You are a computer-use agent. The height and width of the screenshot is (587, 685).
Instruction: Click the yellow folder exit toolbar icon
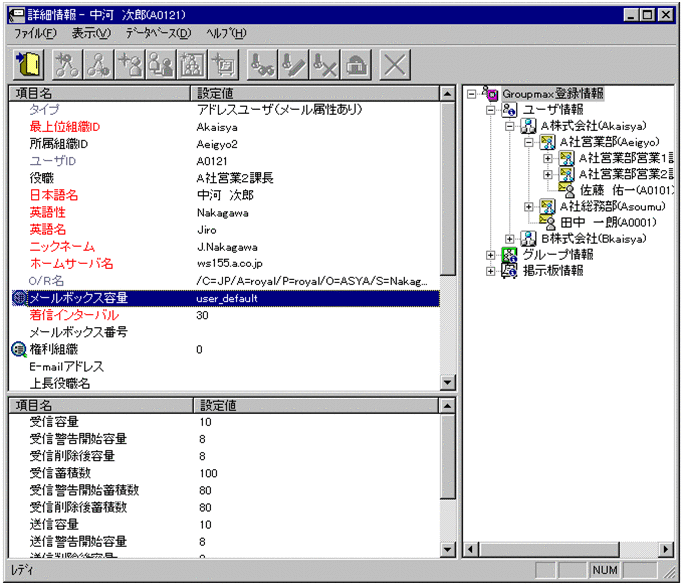(28, 65)
